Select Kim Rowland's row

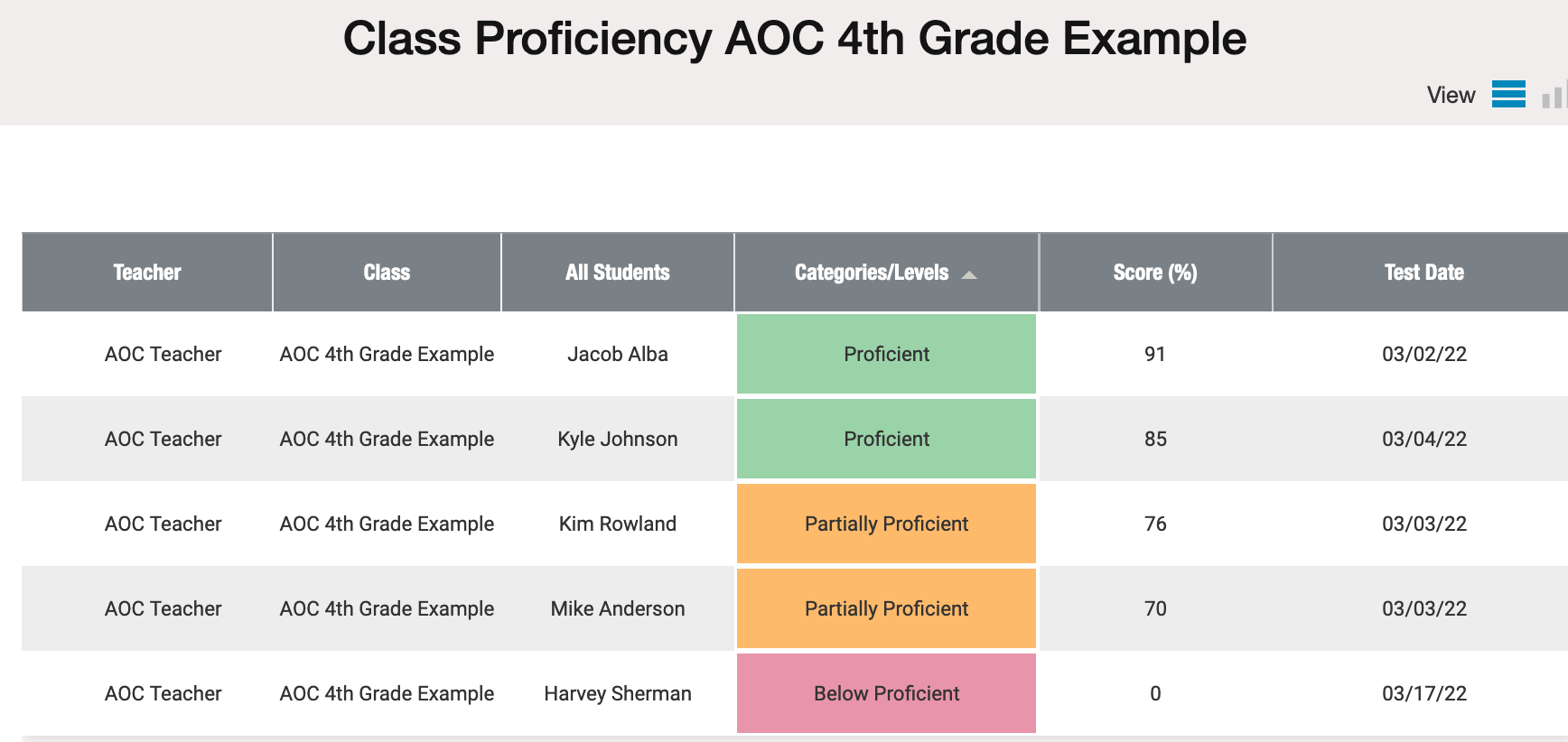point(795,524)
